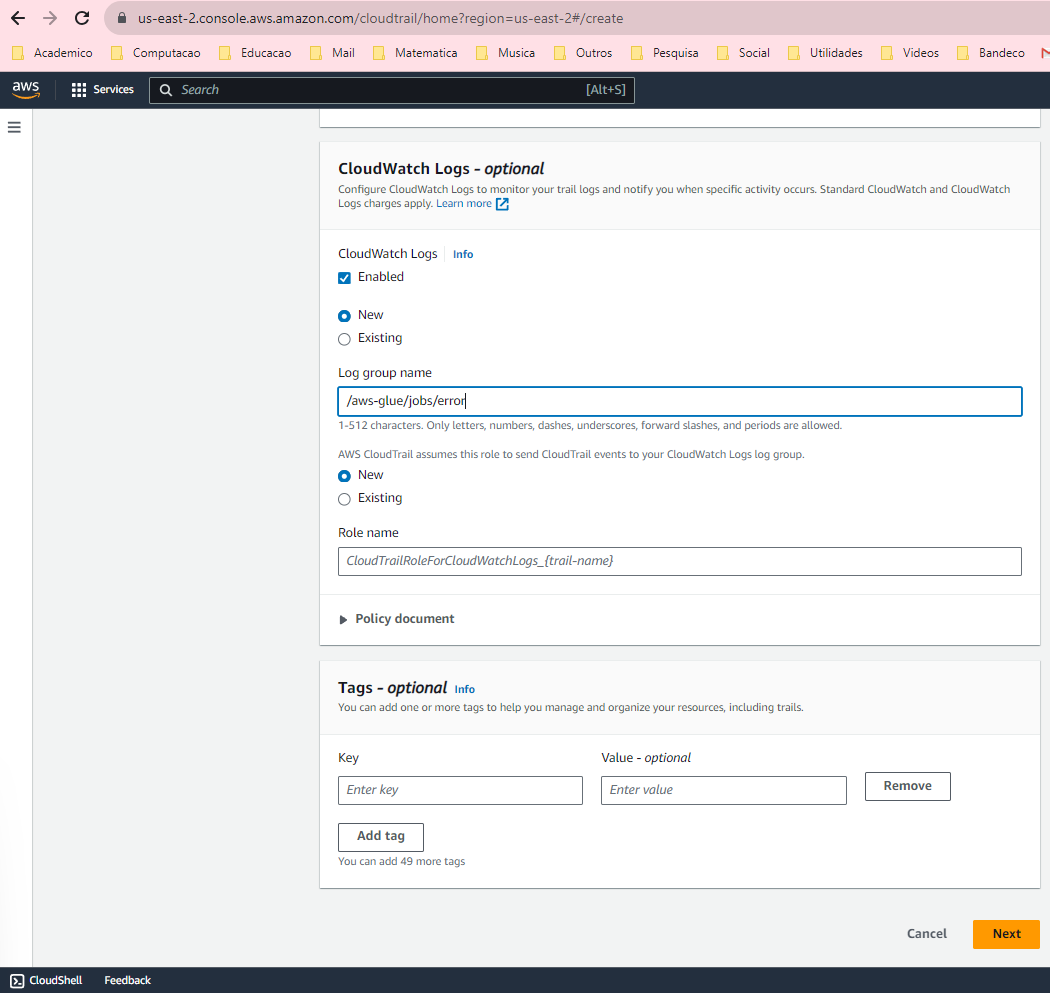Click the external link icon beside Learn more

pos(503,204)
